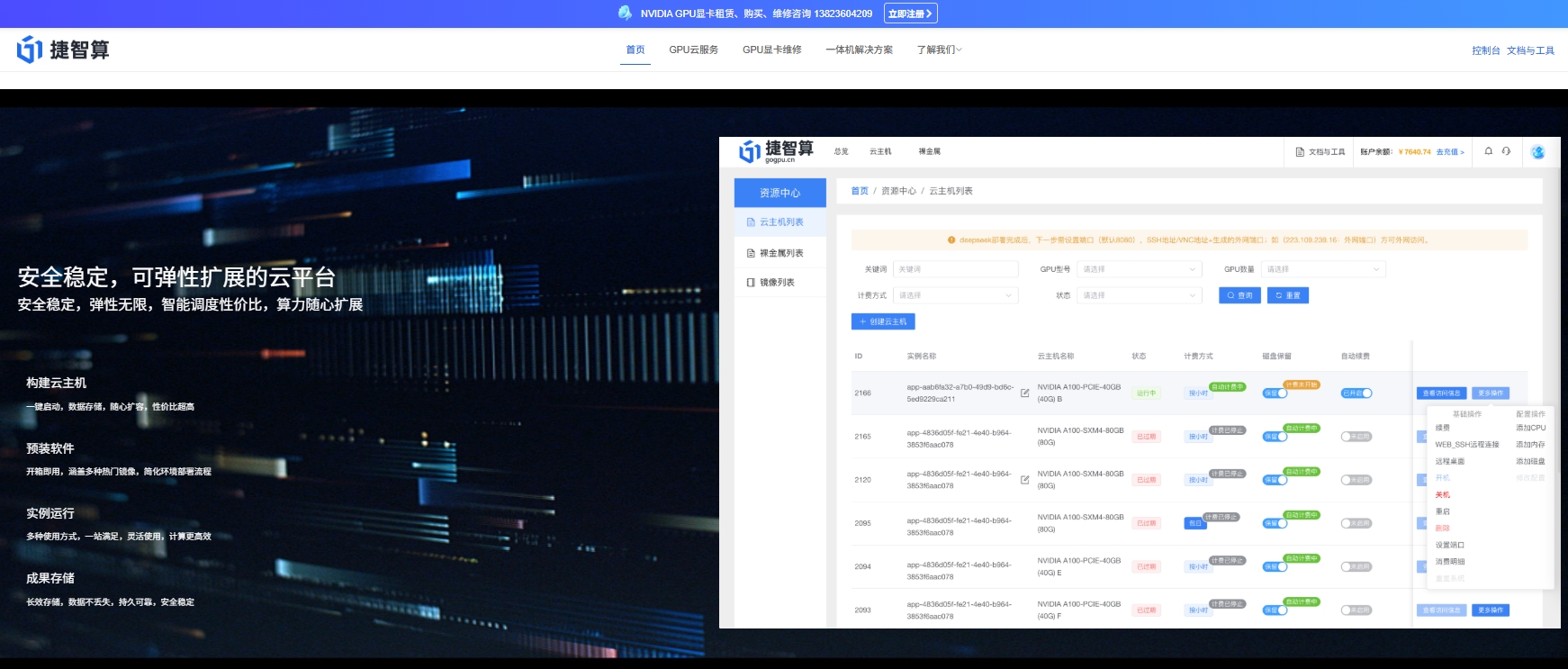
Task: Go to GPU云服务 in the navigation bar
Action: tap(693, 50)
